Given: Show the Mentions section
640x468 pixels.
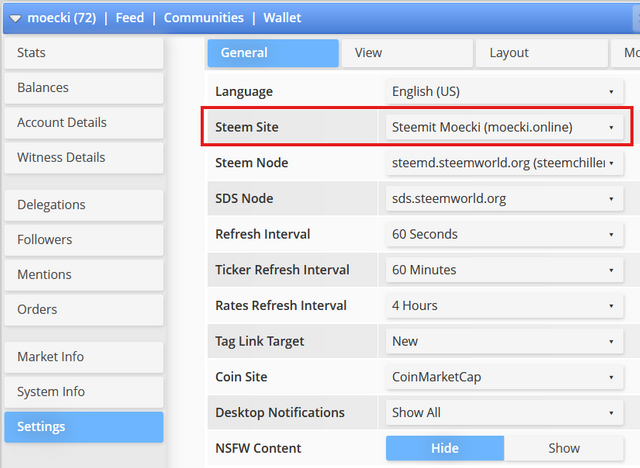Looking at the screenshot, I should click(x=84, y=275).
